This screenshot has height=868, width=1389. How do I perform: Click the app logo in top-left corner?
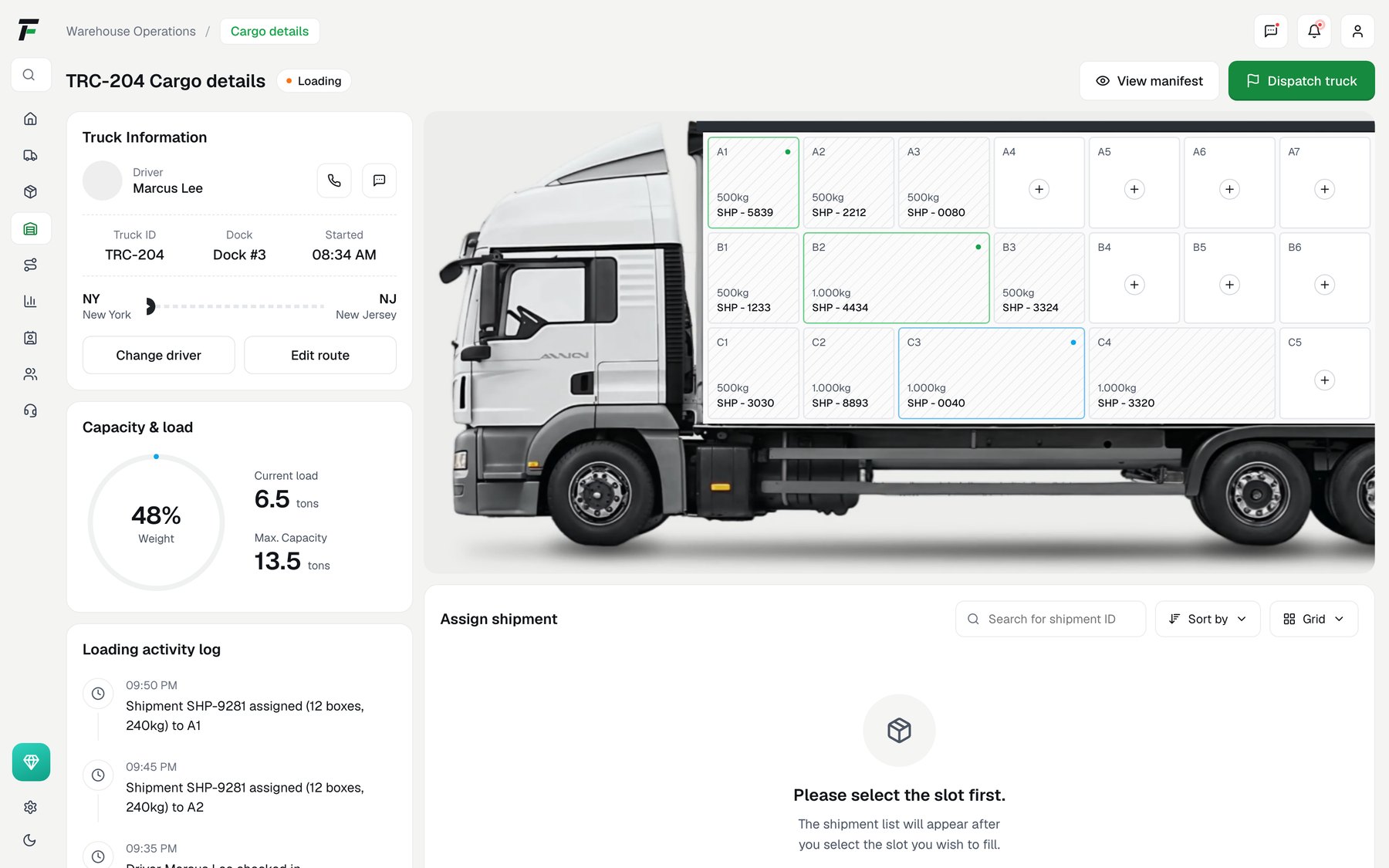pyautogui.click(x=29, y=30)
